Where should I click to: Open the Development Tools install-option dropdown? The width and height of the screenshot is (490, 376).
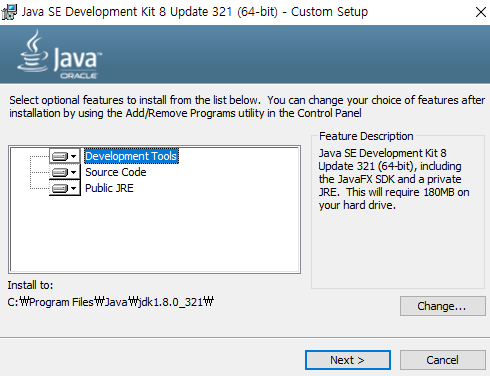(65, 156)
